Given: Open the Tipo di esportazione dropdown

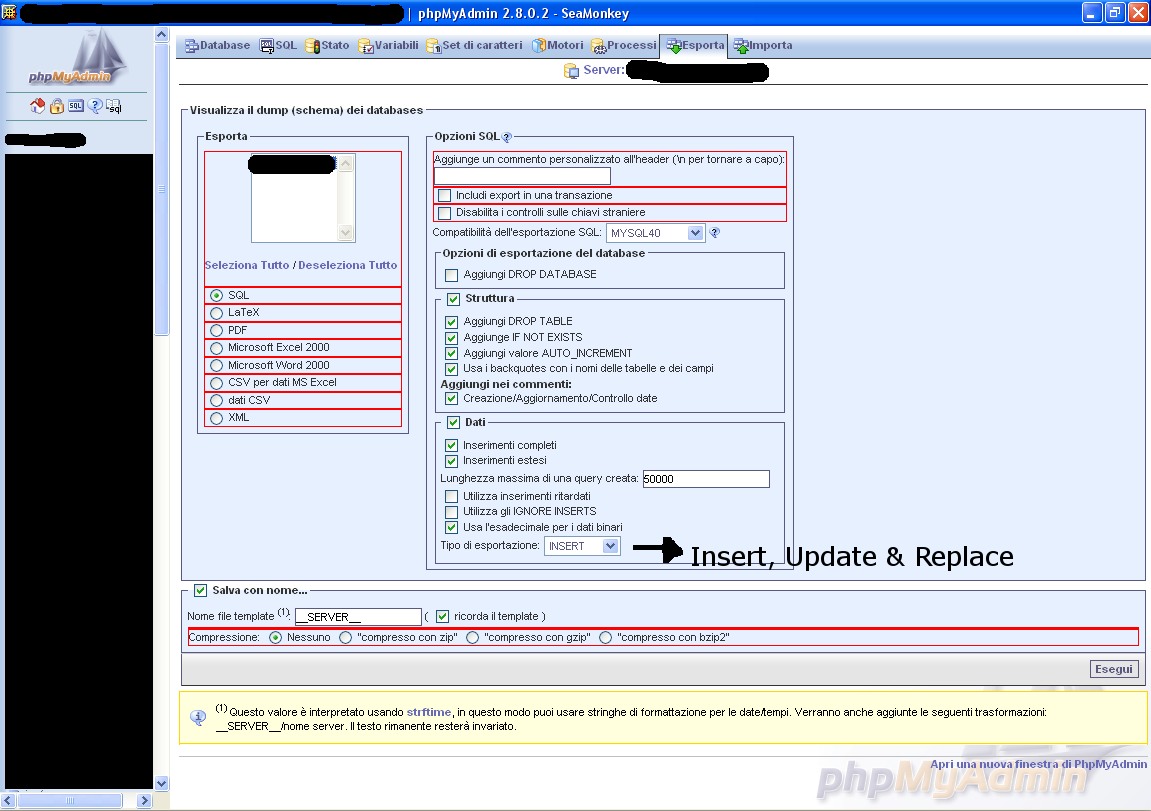Looking at the screenshot, I should [x=582, y=546].
